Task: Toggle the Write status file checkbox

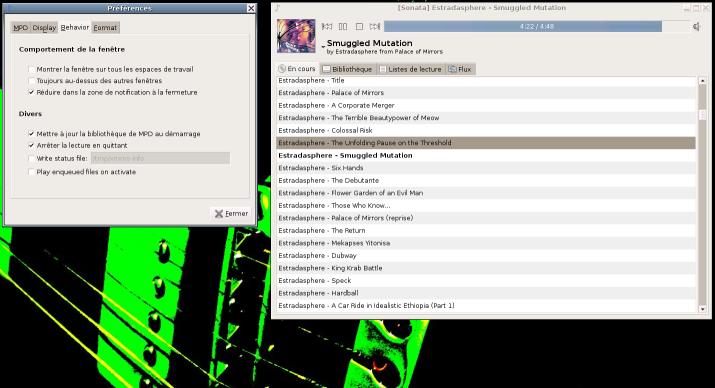Action: (31, 159)
